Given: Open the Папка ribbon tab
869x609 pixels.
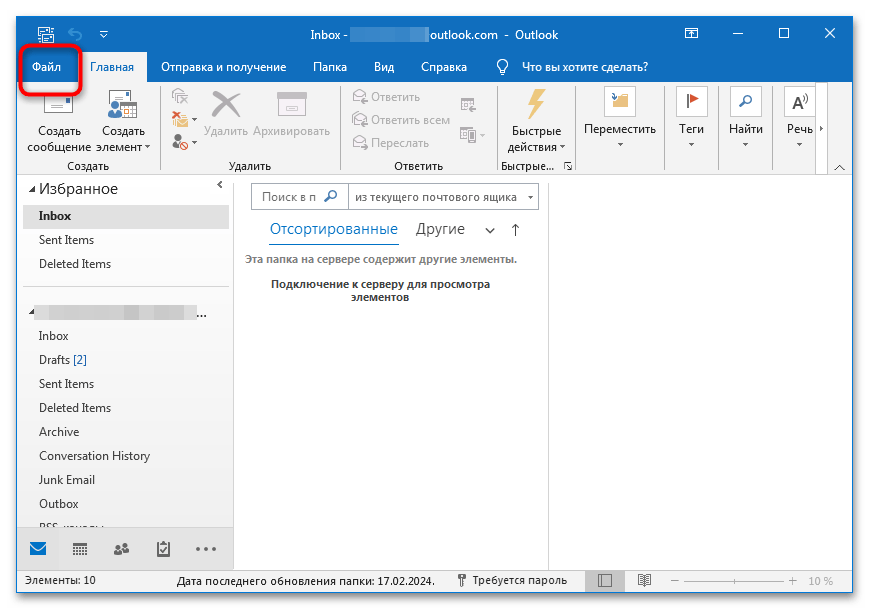Looking at the screenshot, I should [330, 67].
